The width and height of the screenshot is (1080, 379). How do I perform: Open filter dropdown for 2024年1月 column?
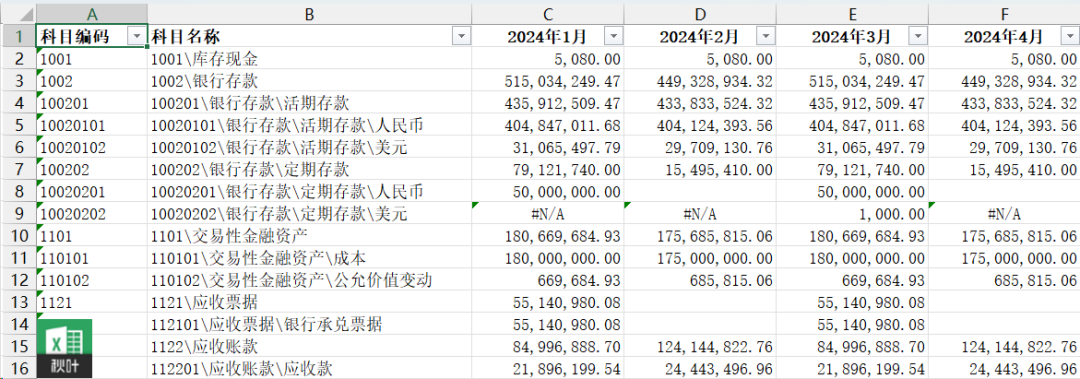point(613,37)
